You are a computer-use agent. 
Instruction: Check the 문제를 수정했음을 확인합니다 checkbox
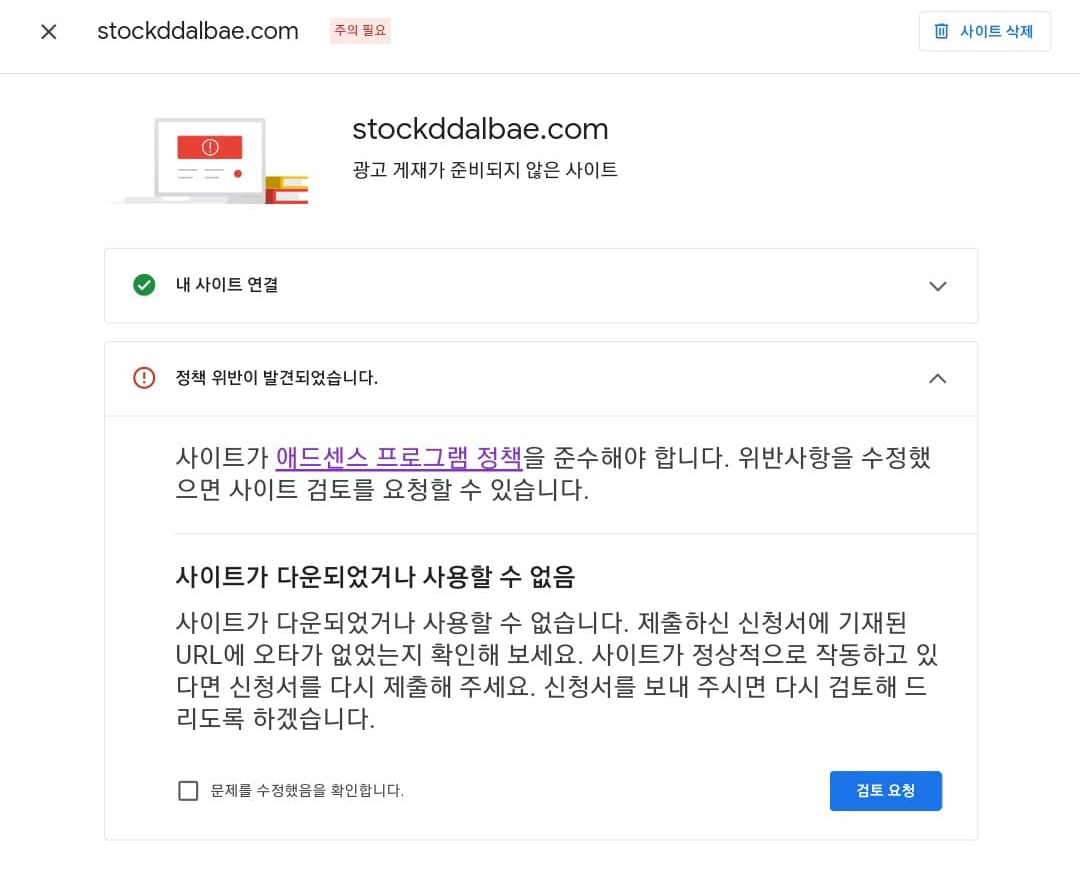coord(188,790)
